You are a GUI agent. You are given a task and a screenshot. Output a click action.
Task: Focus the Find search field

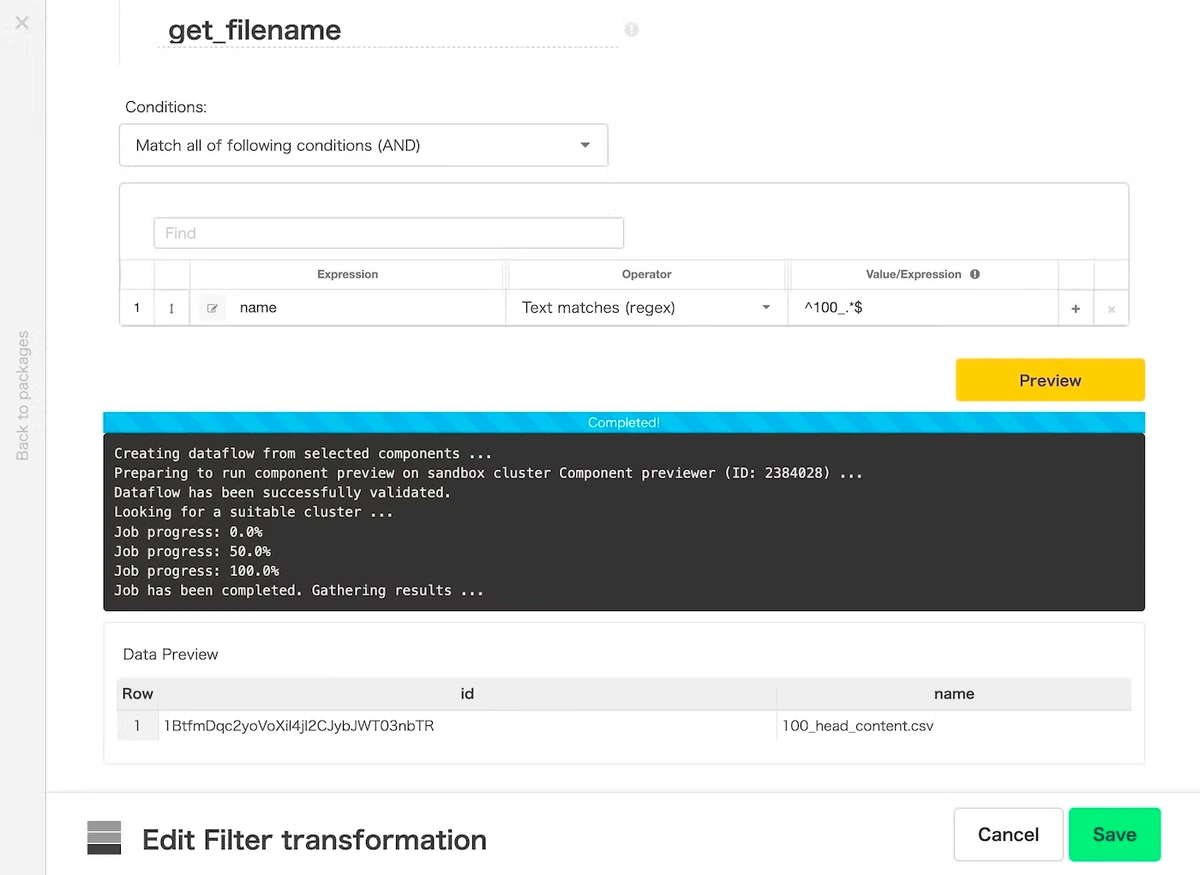(x=388, y=233)
